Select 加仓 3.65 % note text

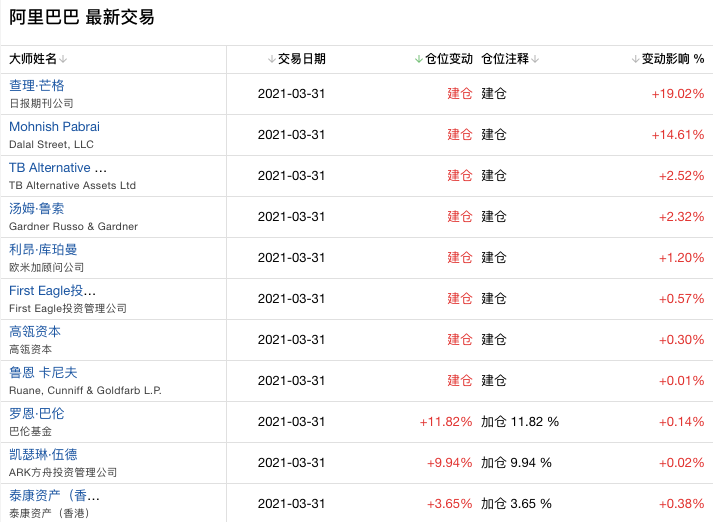pos(517,503)
